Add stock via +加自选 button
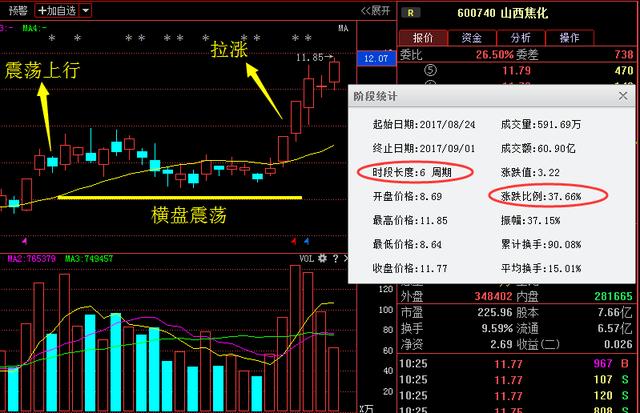The height and width of the screenshot is (413, 640). coord(57,10)
